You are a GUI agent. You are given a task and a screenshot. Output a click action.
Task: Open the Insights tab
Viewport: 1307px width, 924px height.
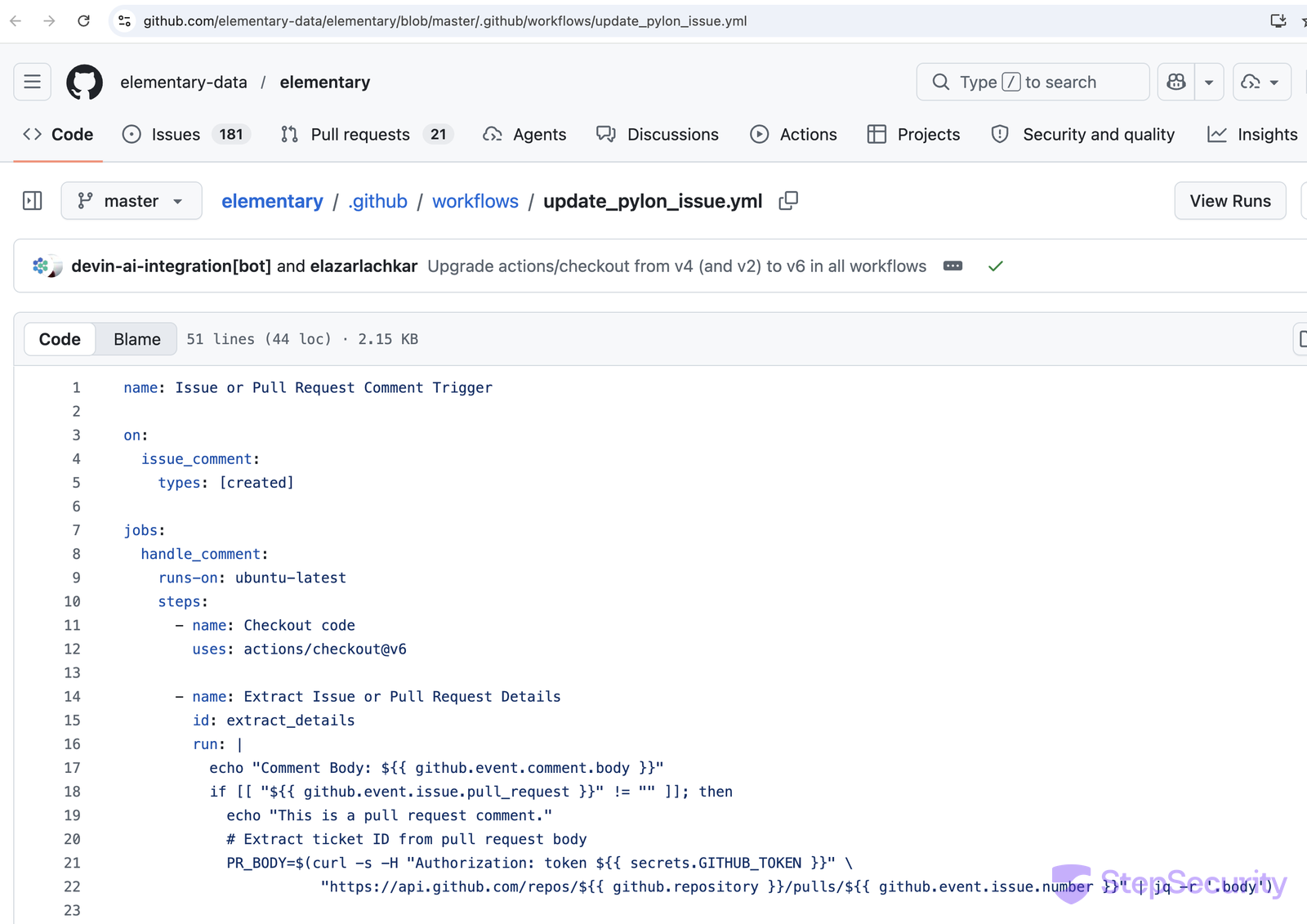click(1252, 134)
